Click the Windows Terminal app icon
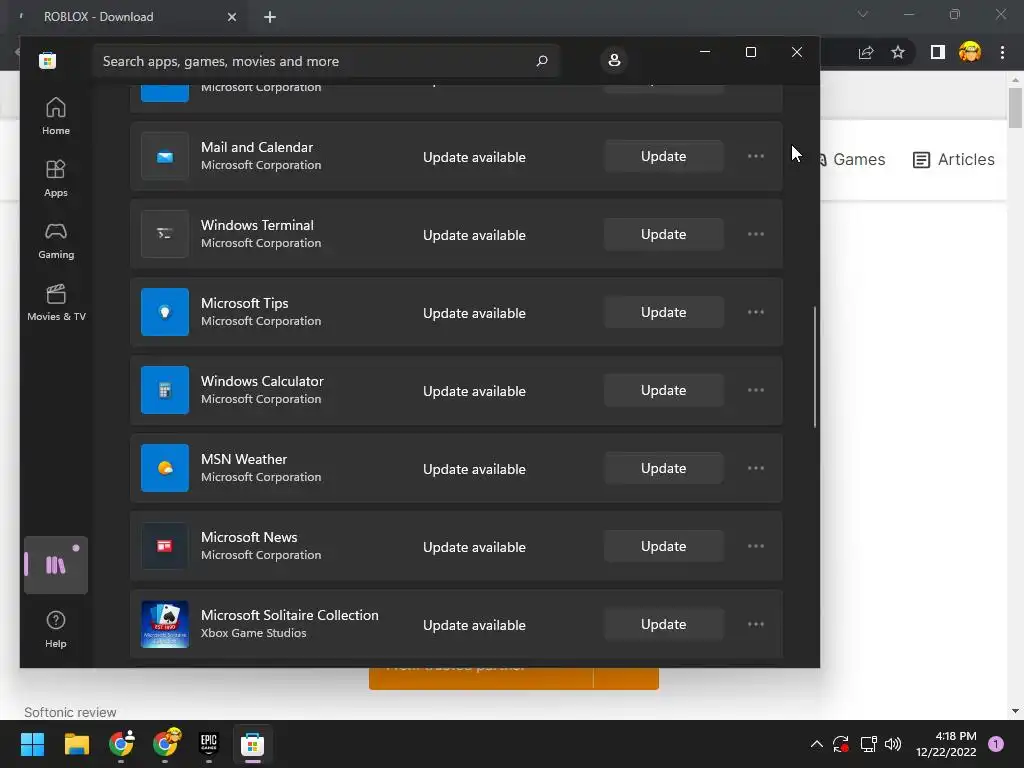The height and width of the screenshot is (768, 1024). pyautogui.click(x=165, y=234)
